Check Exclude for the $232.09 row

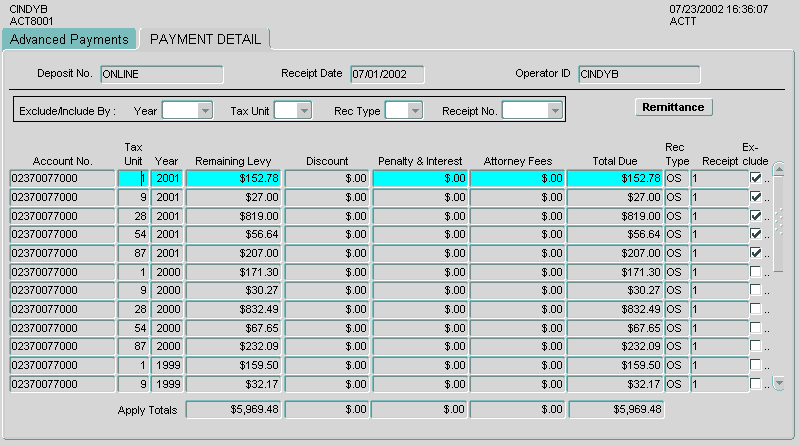point(756,346)
